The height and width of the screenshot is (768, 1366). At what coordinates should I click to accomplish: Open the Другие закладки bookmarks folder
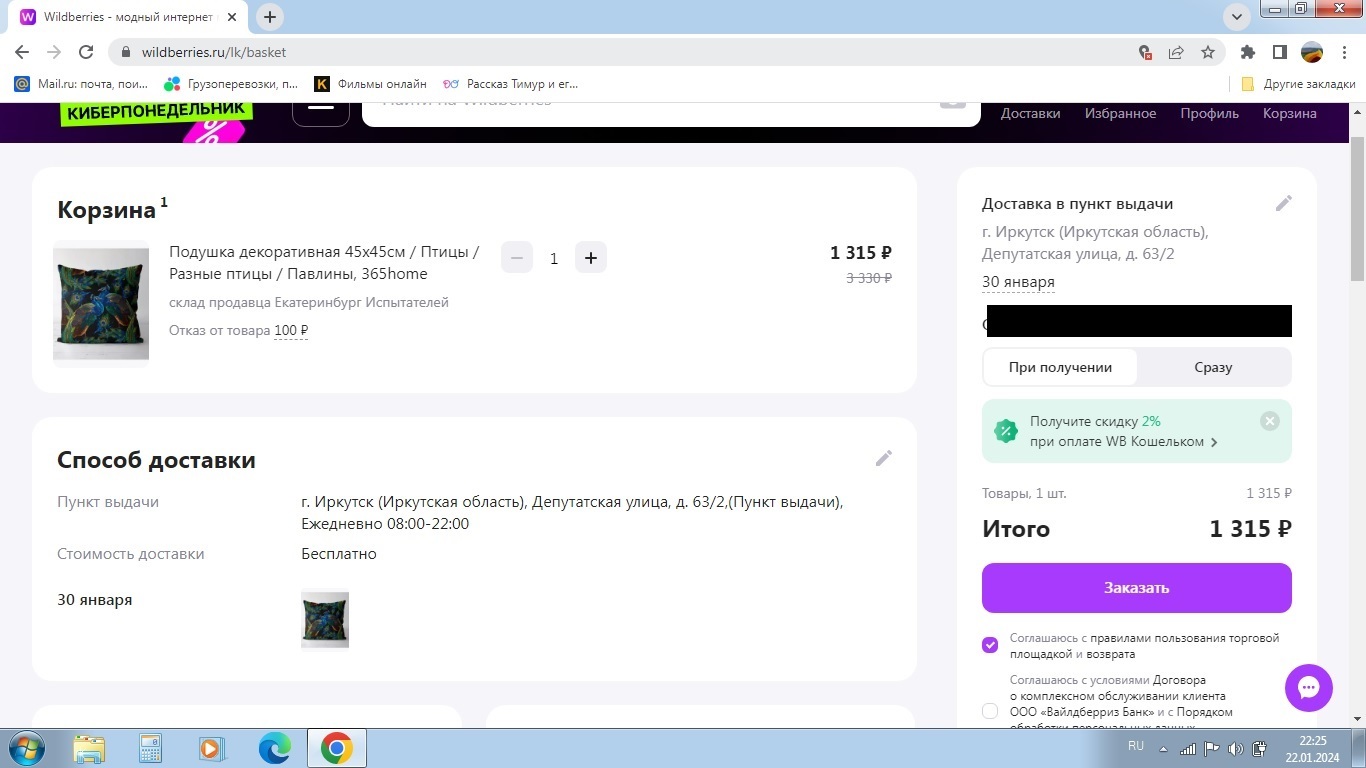tap(1298, 84)
